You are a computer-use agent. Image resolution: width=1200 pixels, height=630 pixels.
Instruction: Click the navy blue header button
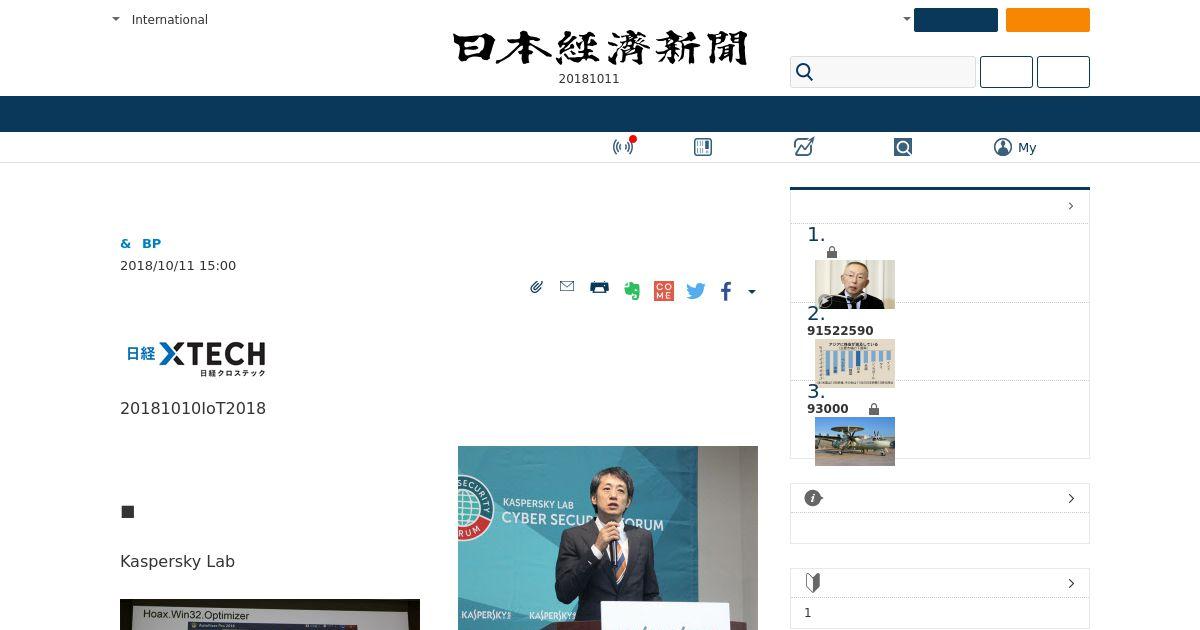click(956, 20)
